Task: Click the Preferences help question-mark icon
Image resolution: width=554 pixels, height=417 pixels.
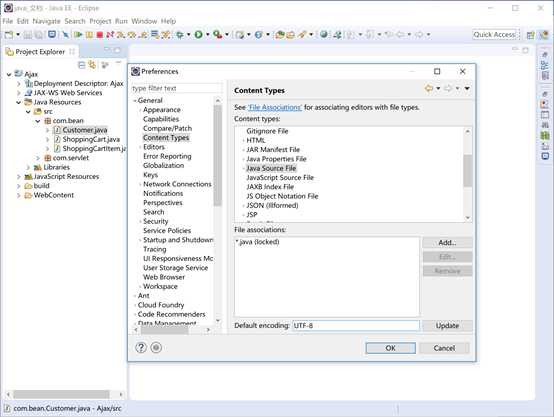Action: 141,348
